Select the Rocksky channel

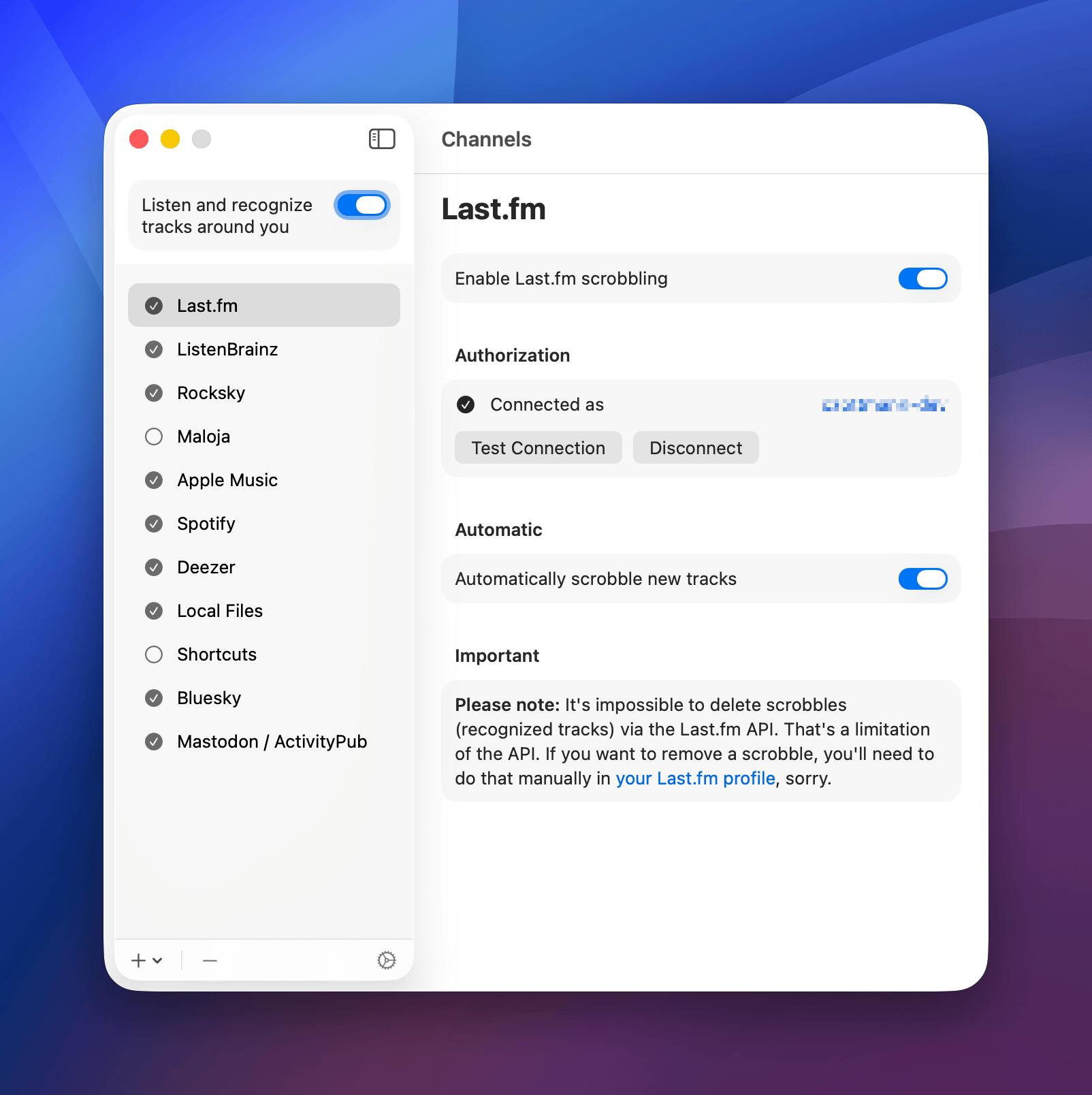264,393
